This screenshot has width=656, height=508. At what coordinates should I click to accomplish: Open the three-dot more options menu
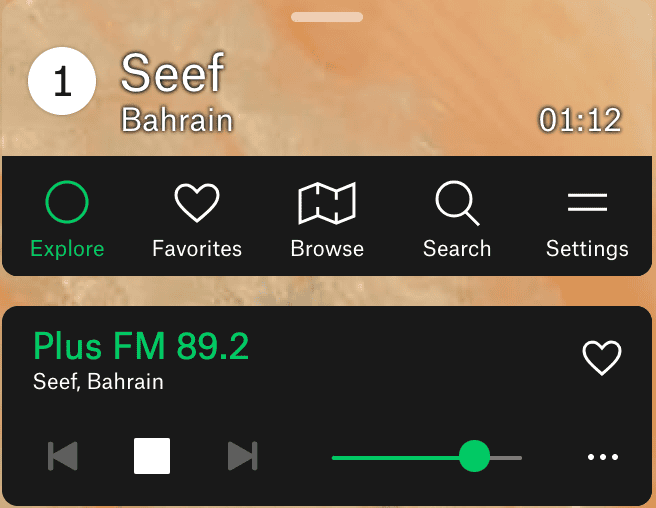coord(603,457)
